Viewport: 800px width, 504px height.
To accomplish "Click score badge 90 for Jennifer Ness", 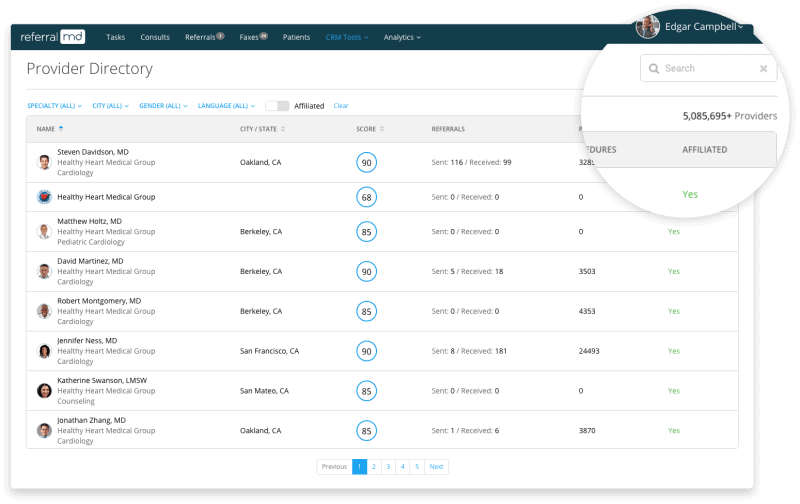I will (366, 351).
